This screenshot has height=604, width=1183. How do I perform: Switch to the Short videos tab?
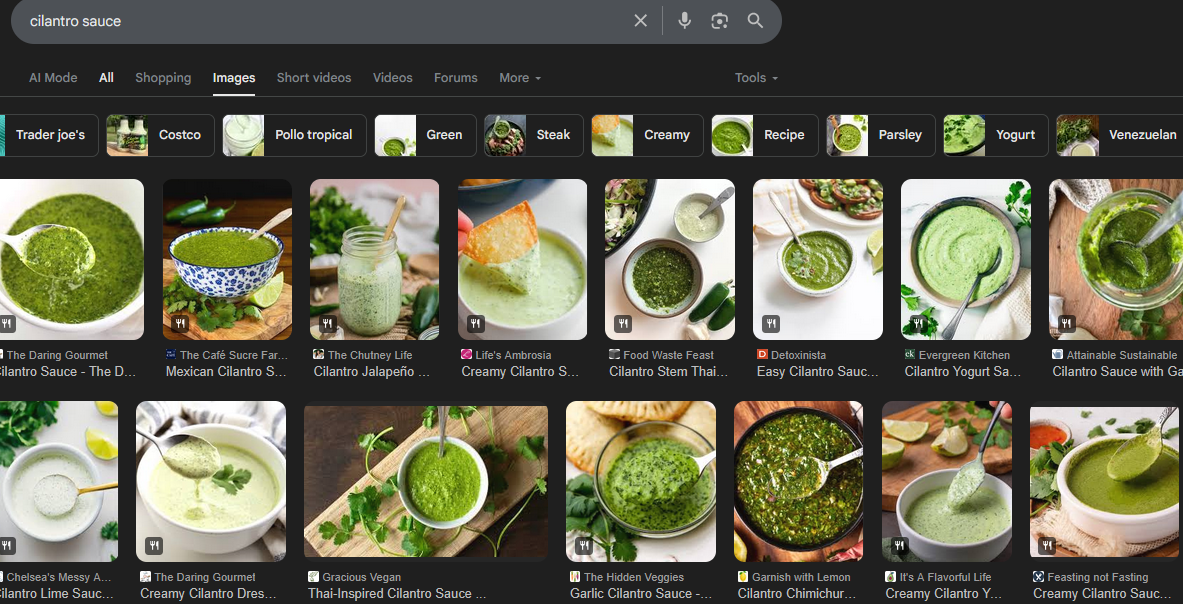pos(314,78)
